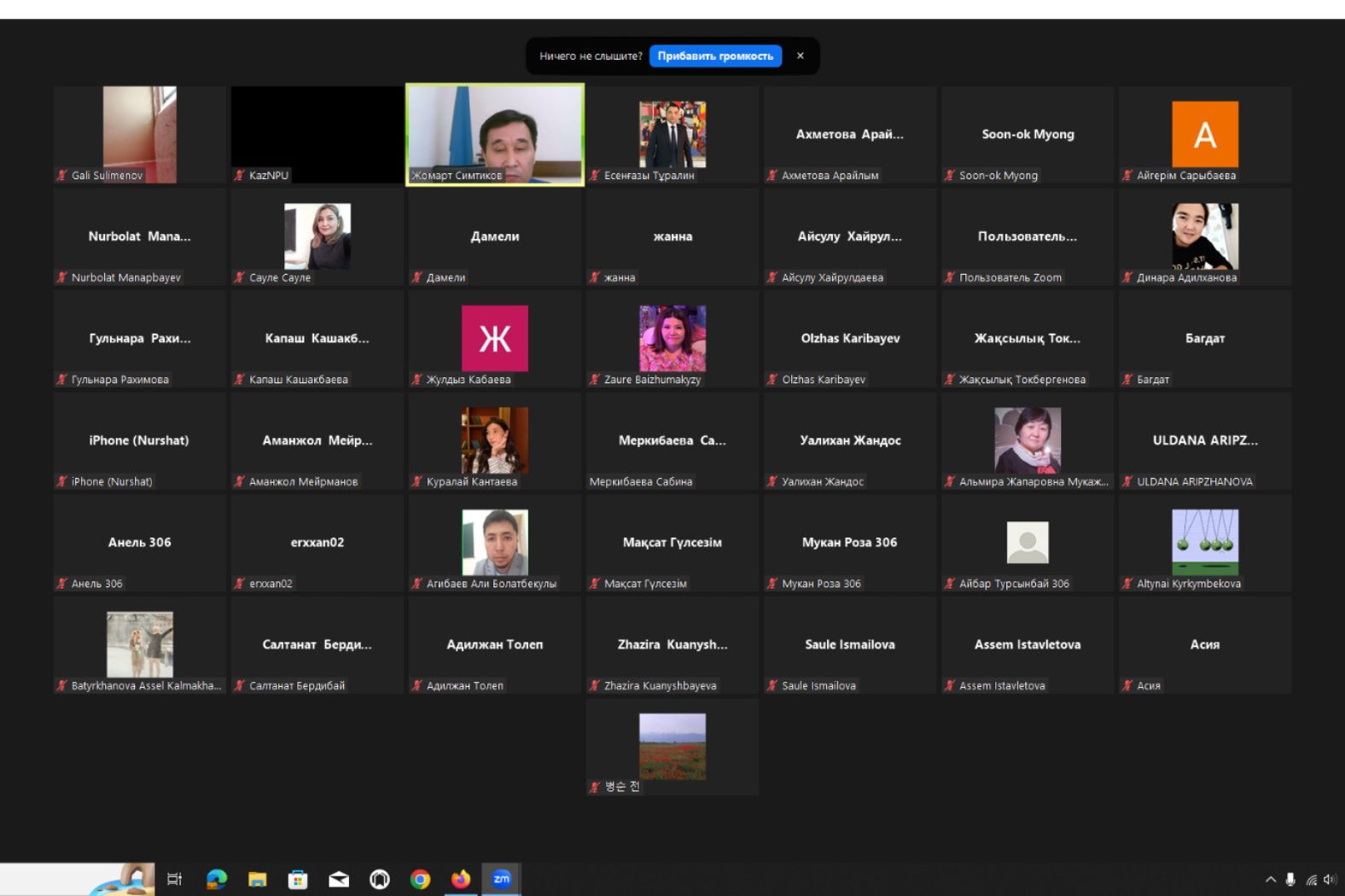Open Firefox from the taskbar
This screenshot has width=1345, height=896.
point(461,879)
